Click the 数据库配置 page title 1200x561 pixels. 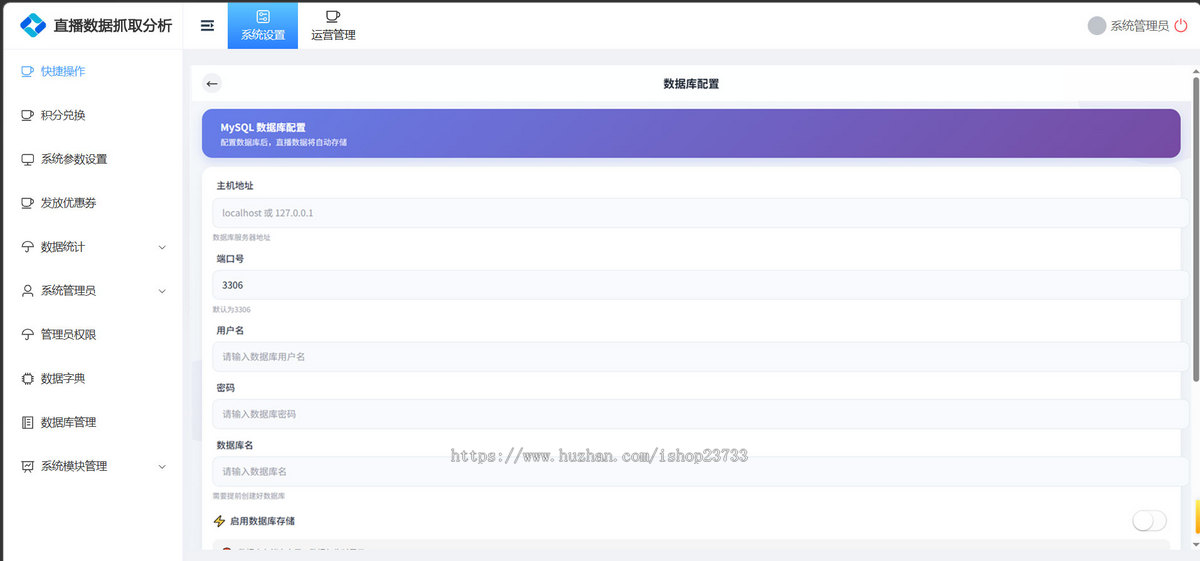coord(691,84)
